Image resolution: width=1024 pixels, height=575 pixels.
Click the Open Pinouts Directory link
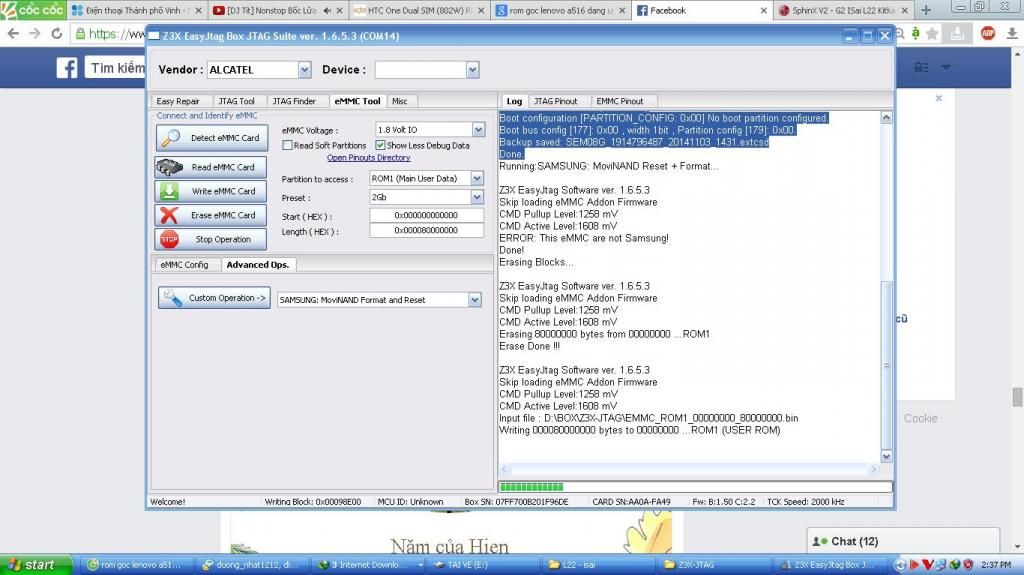[x=368, y=157]
